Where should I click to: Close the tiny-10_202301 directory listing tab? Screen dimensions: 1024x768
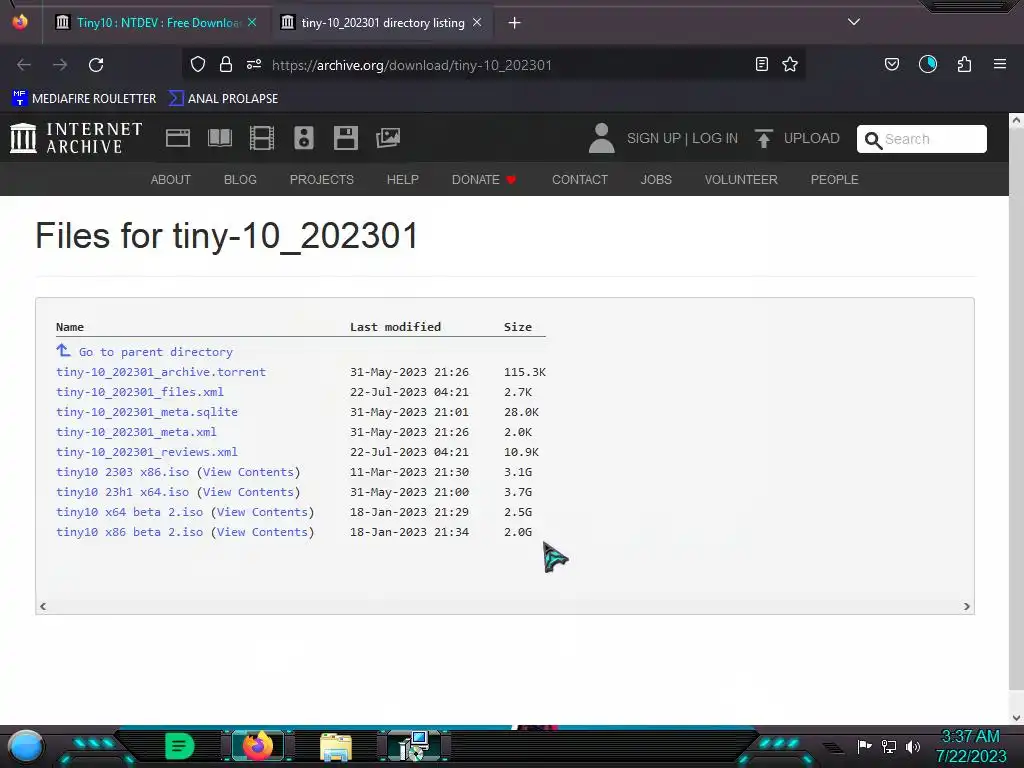(x=477, y=22)
